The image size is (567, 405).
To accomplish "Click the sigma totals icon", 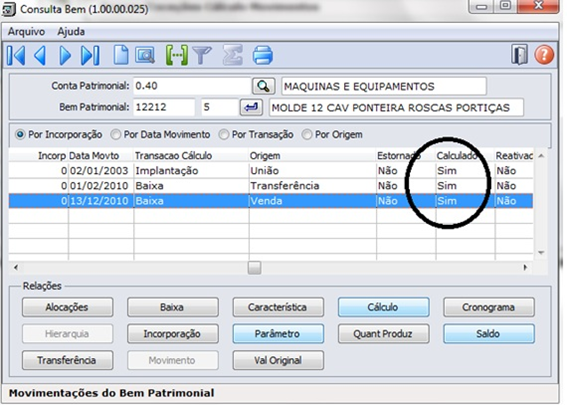I will click(233, 55).
